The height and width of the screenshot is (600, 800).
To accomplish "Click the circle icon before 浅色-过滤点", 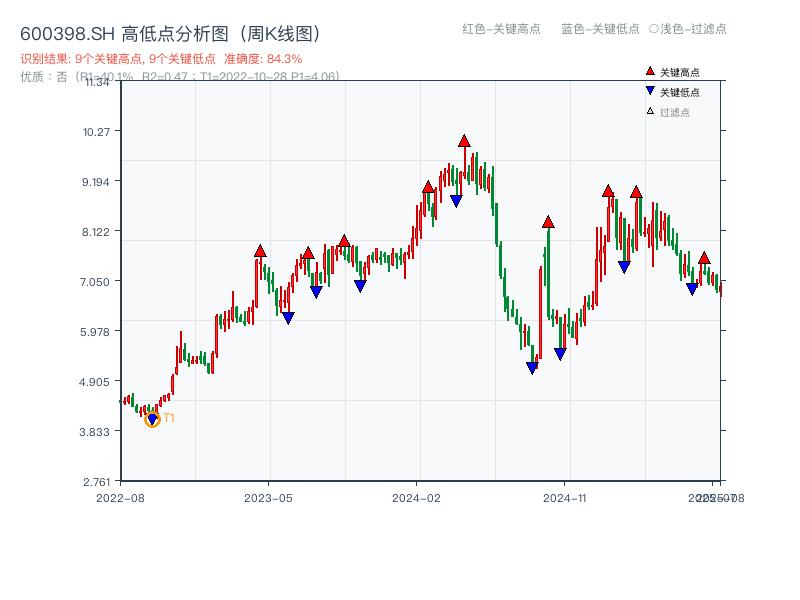I will (x=654, y=29).
